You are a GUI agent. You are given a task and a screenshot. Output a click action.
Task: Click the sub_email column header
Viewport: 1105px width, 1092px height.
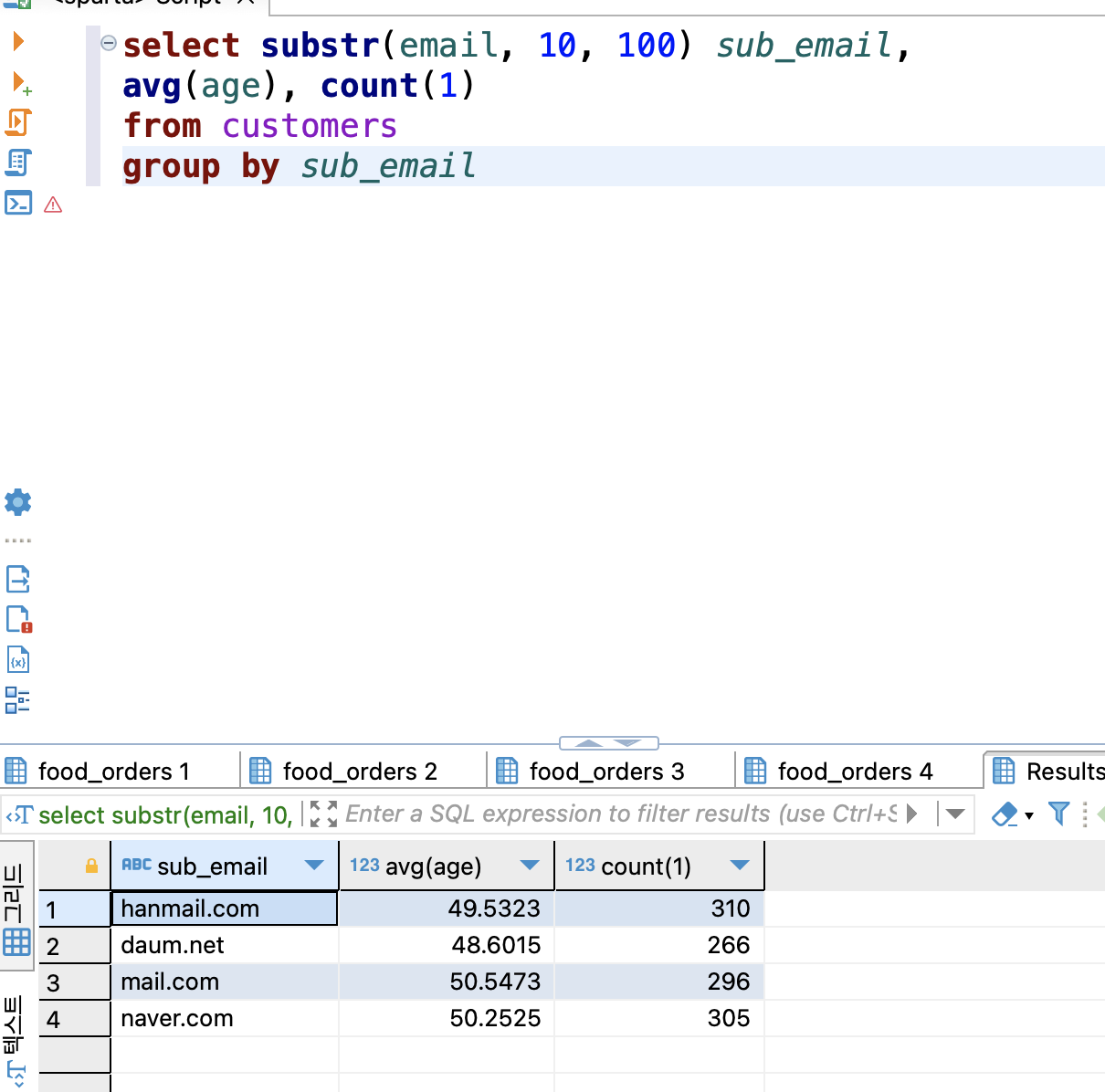tap(224, 866)
